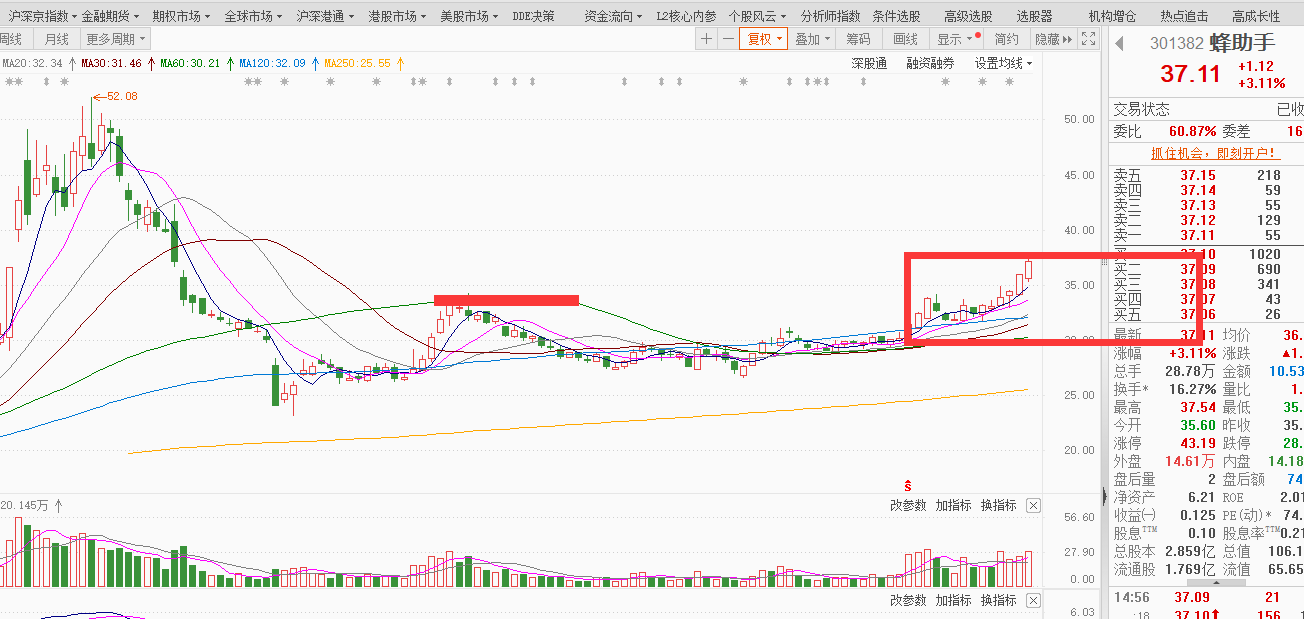Viewport: 1304px width, 619px height.
Task: Click 换指标 in the volume panel
Action: [998, 505]
